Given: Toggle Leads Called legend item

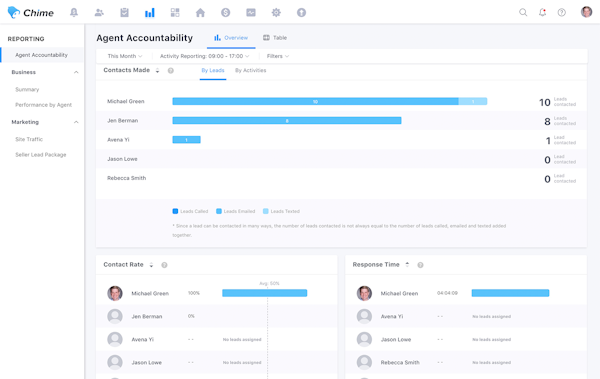Looking at the screenshot, I should pyautogui.click(x=190, y=211).
